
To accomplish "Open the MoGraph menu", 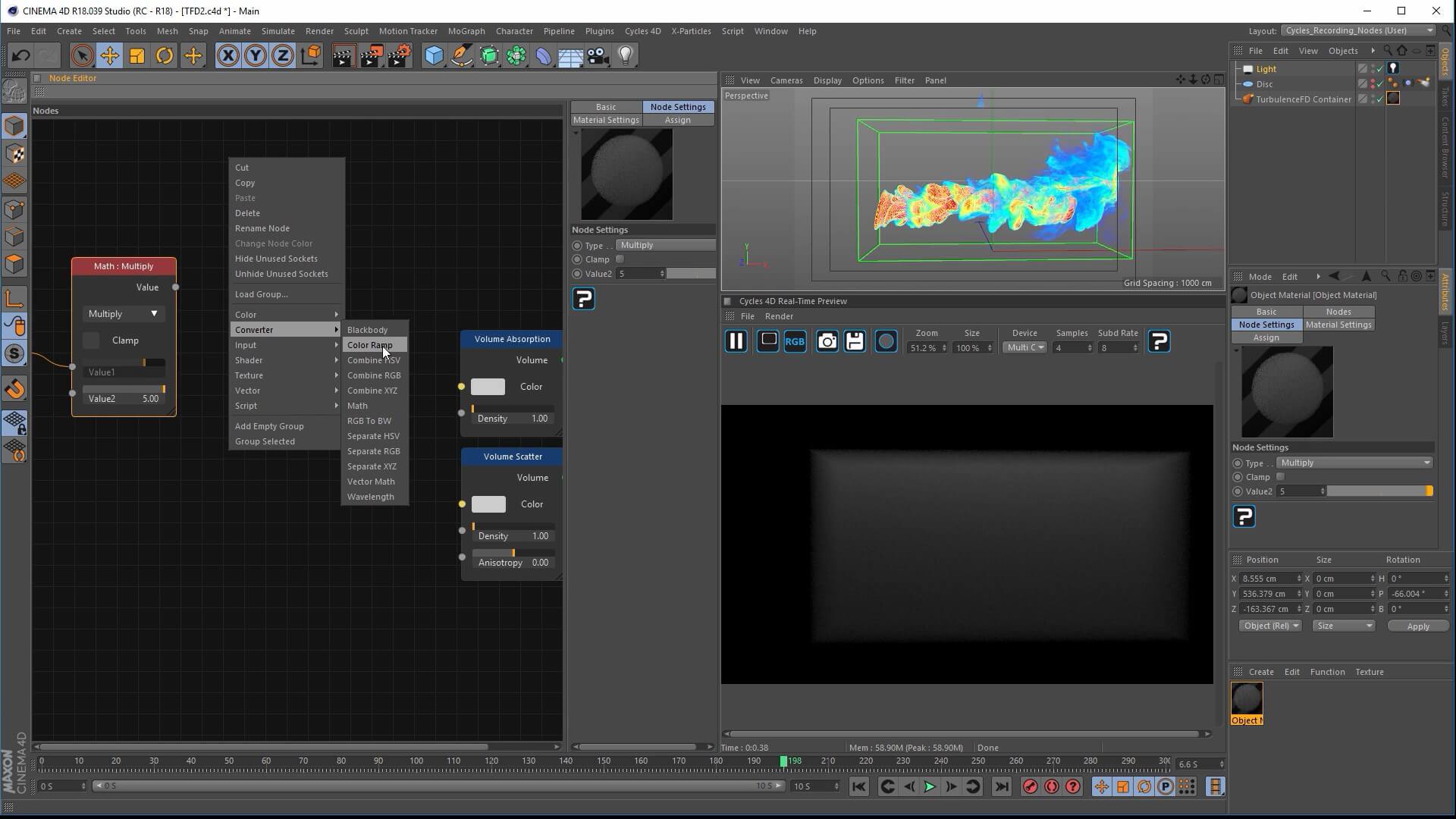I will [466, 31].
